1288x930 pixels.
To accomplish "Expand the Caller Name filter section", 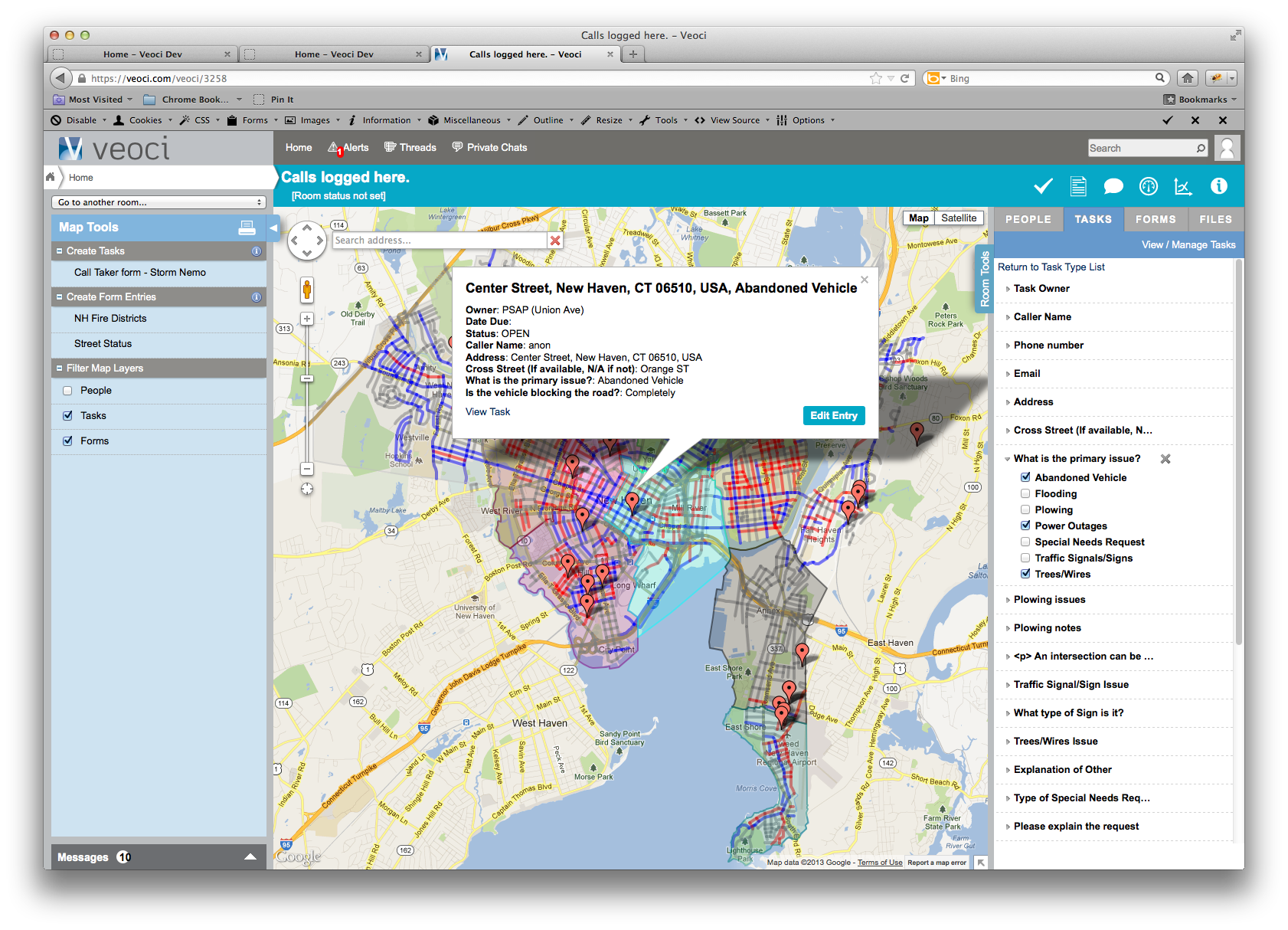I will 1041,317.
